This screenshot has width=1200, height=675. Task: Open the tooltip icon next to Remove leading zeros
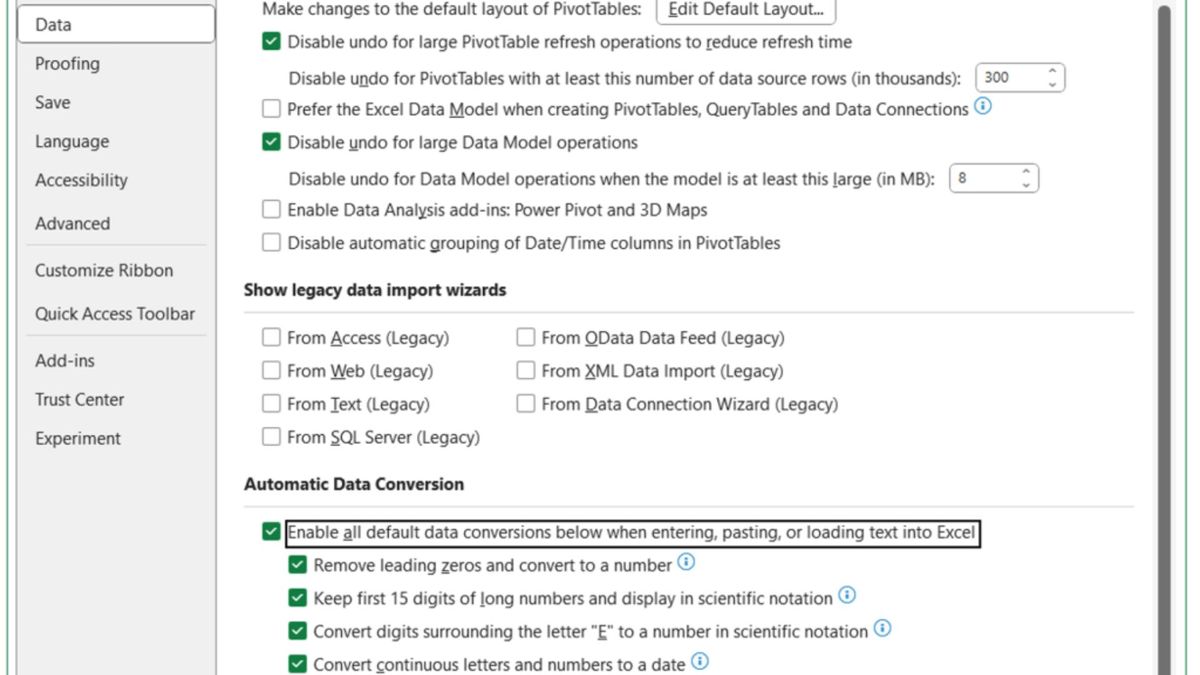[686, 563]
